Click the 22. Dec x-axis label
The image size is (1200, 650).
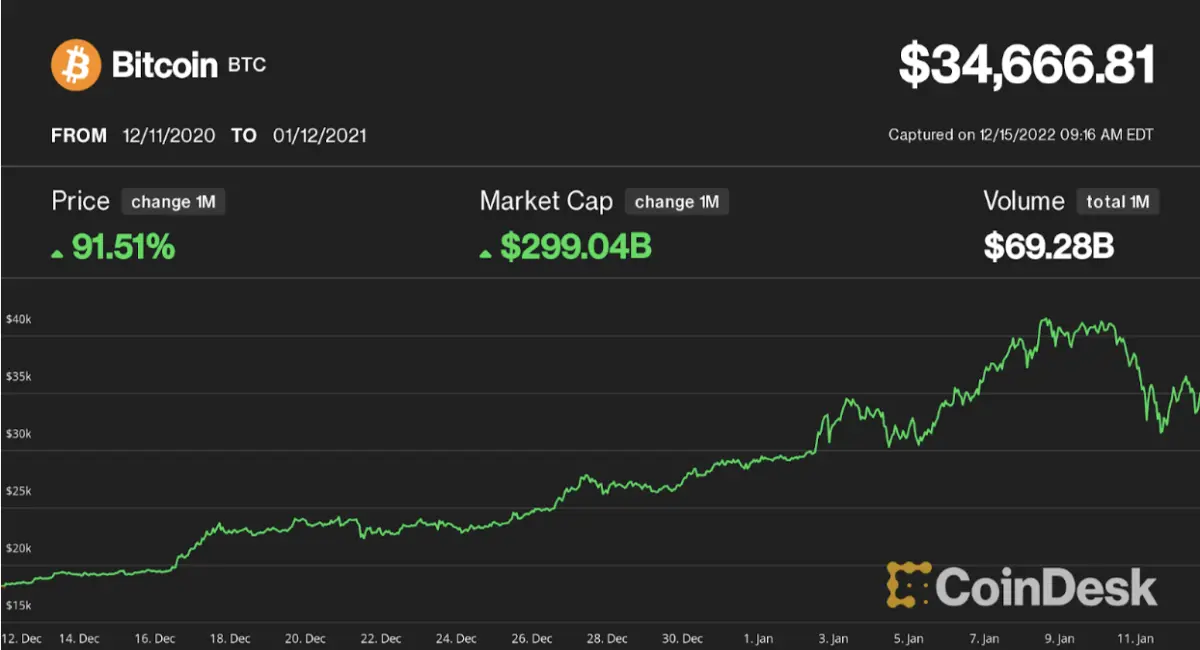(x=380, y=637)
